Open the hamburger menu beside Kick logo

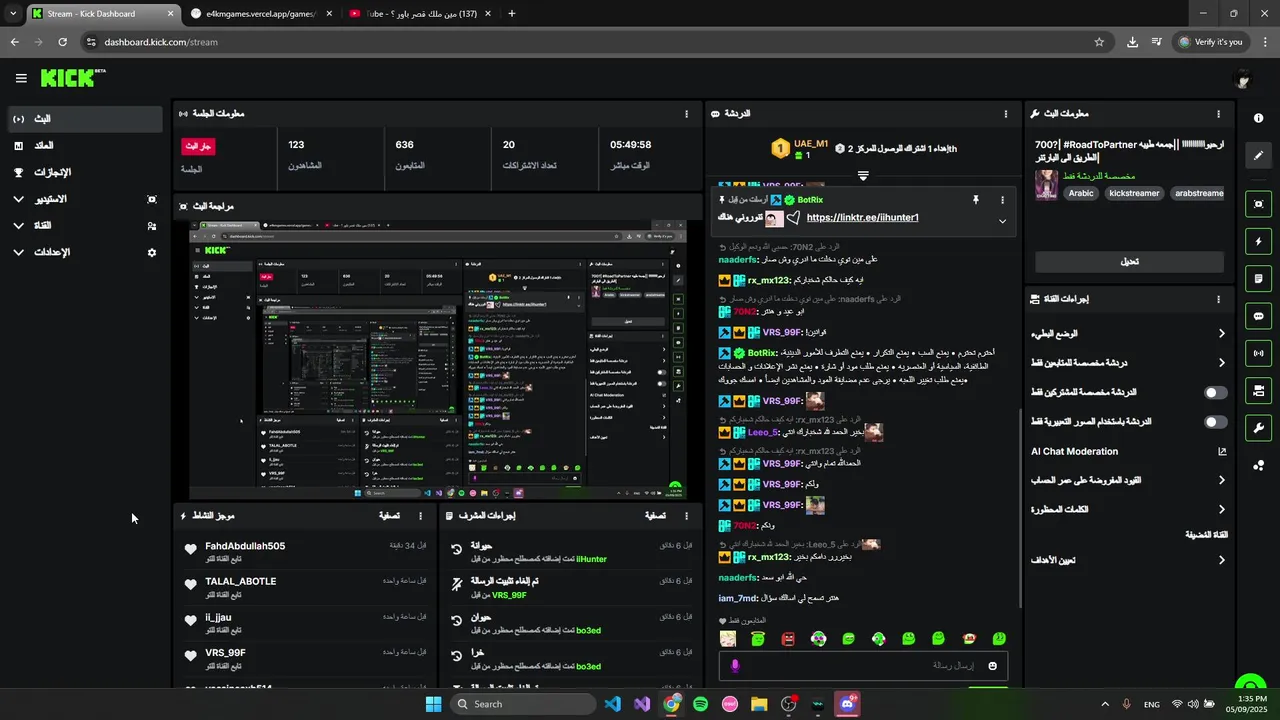pos(21,78)
